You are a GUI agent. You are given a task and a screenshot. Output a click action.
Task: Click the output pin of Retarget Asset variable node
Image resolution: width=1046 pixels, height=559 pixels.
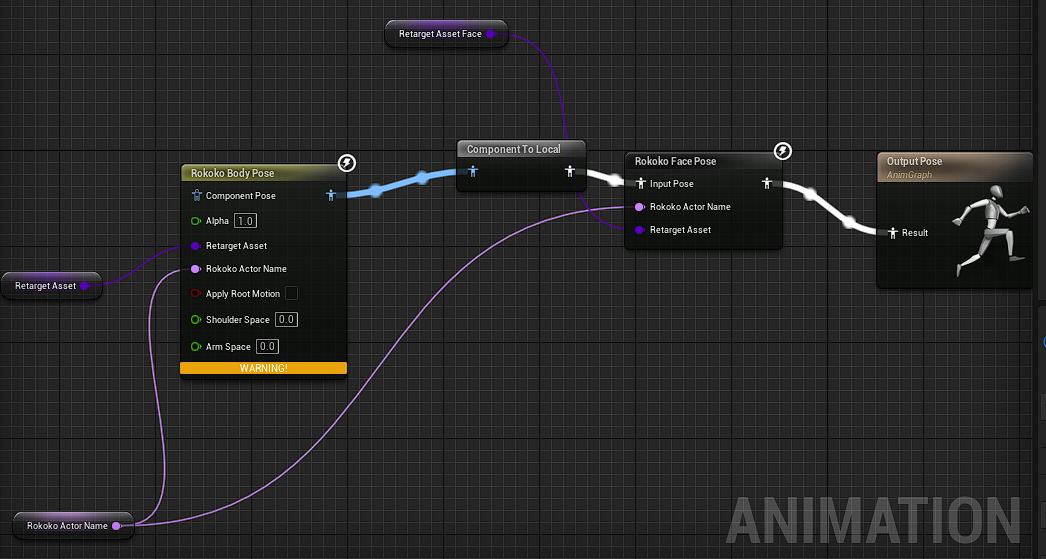click(x=85, y=286)
